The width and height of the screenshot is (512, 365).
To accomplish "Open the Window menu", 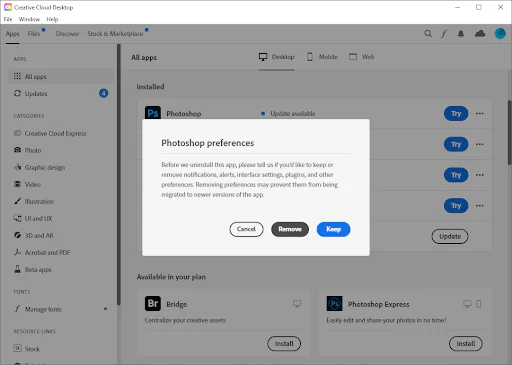I will click(x=29, y=19).
